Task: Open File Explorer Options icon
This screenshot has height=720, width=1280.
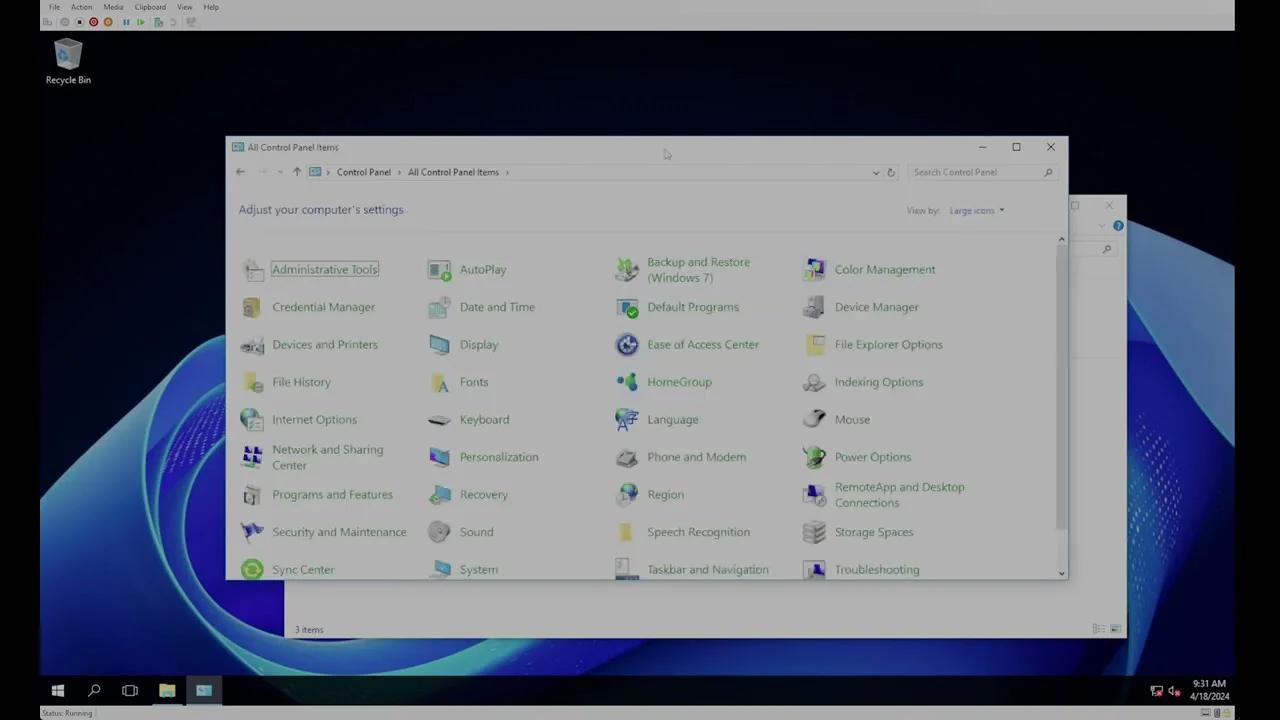Action: tap(815, 345)
